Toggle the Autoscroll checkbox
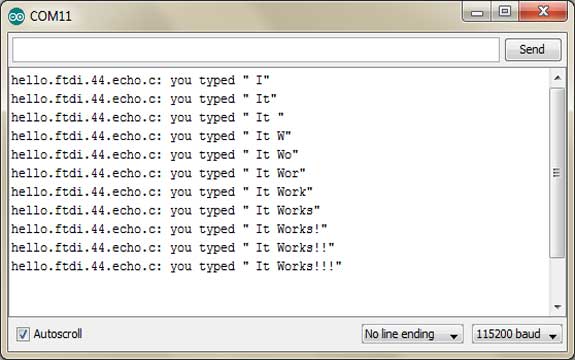The image size is (575, 360). (23, 334)
